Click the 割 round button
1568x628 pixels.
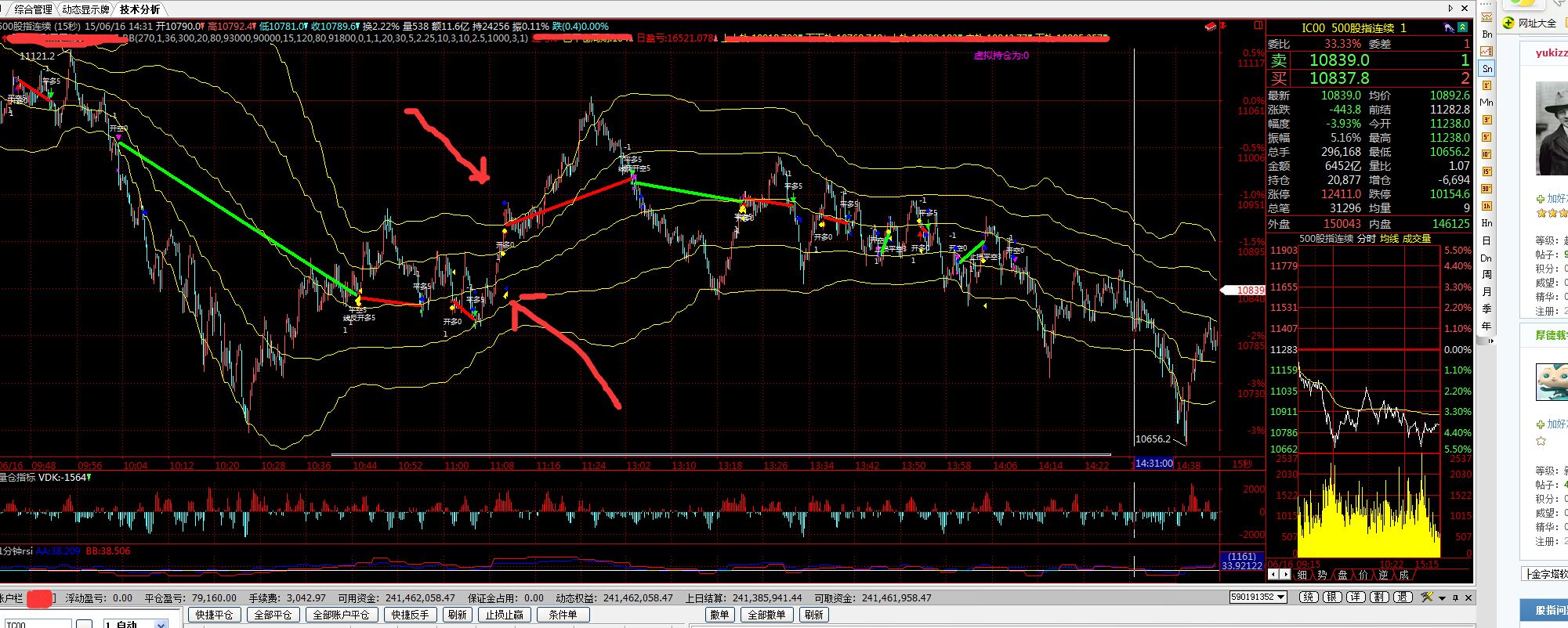(x=1379, y=597)
